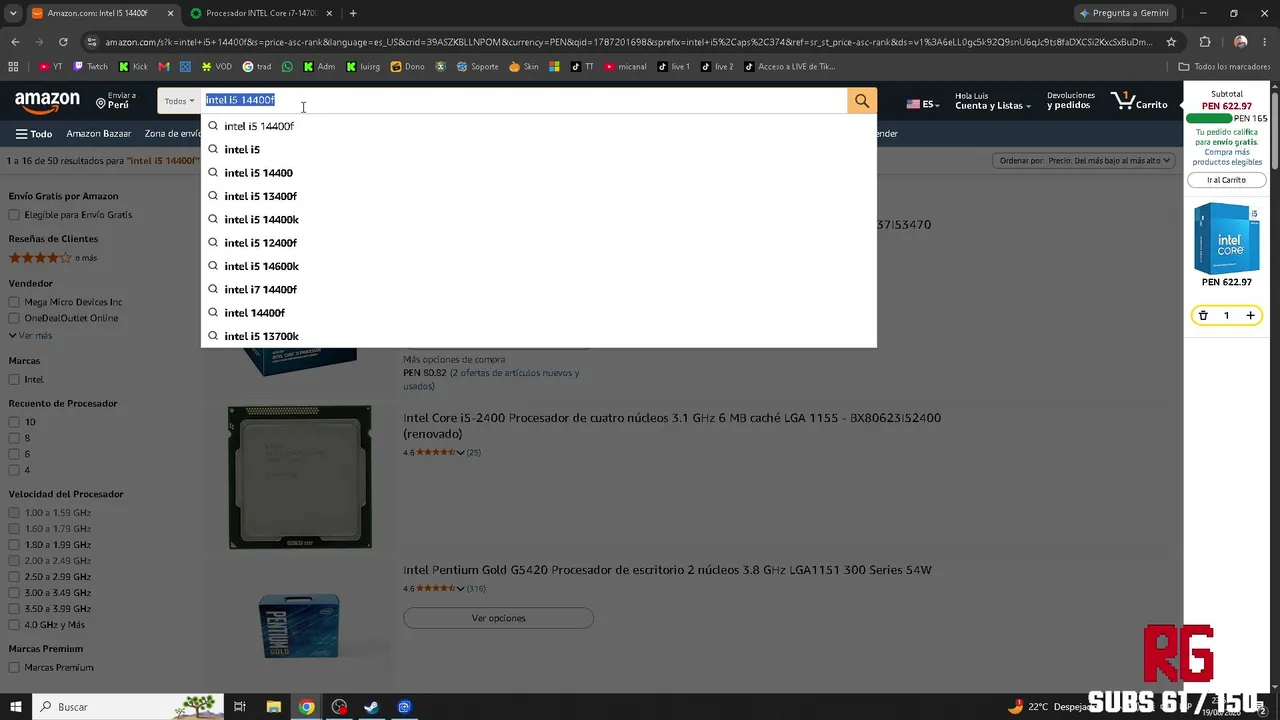The image size is (1280, 720).
Task: Open the Intel Pentium Gold G5420 title link
Action: click(667, 570)
